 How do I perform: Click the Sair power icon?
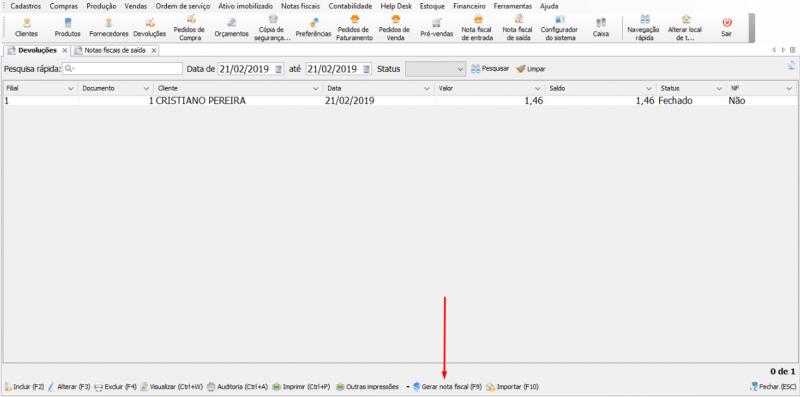pos(727,28)
